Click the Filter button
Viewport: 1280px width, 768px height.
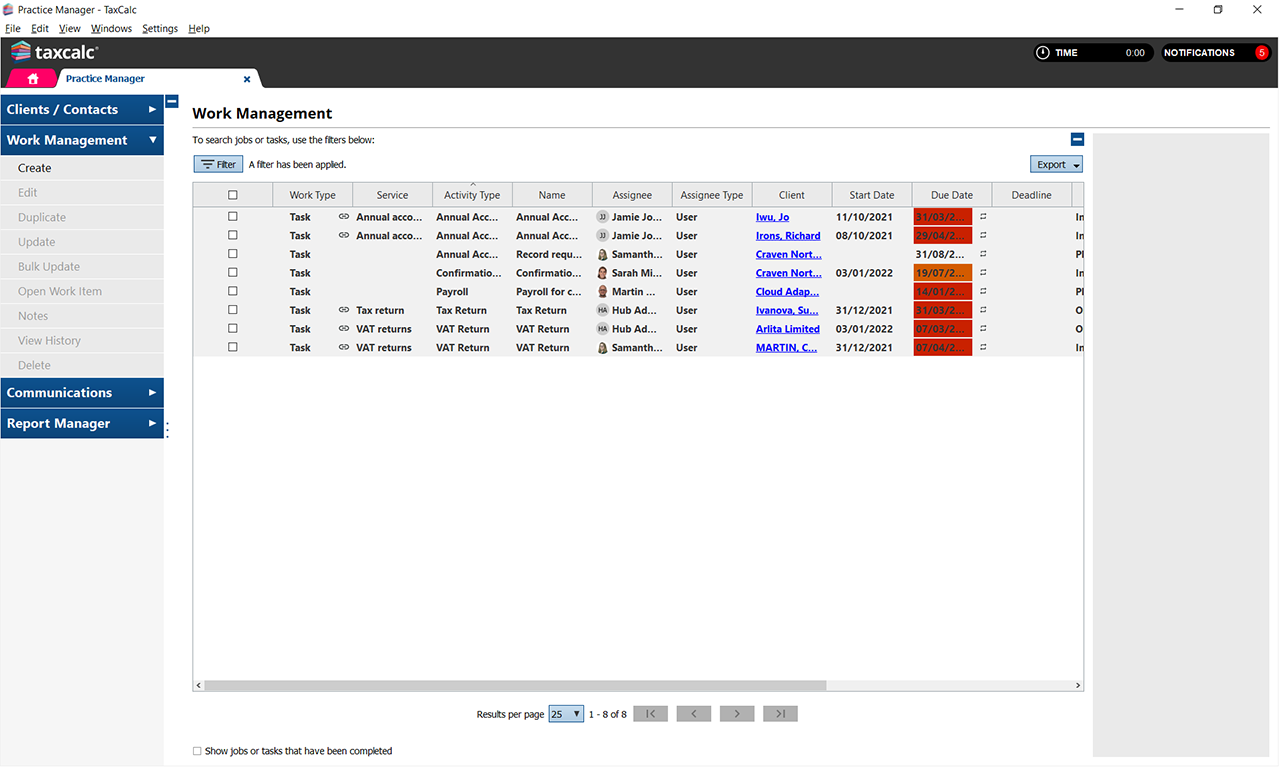click(218, 165)
